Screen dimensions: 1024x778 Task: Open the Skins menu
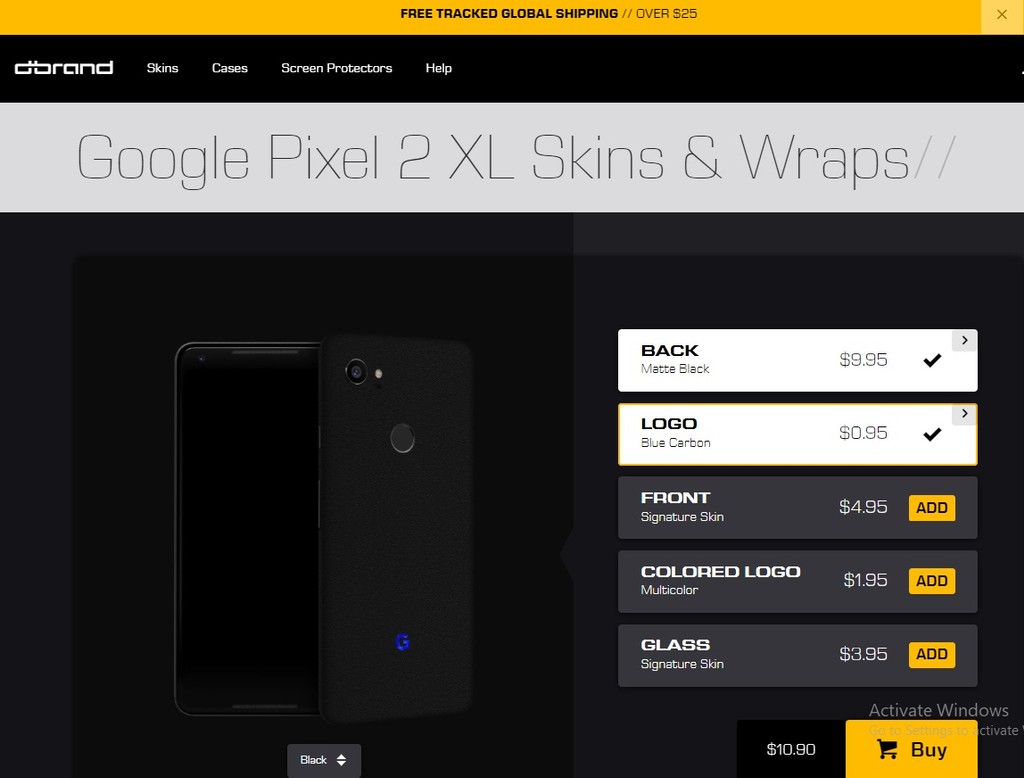(x=163, y=68)
